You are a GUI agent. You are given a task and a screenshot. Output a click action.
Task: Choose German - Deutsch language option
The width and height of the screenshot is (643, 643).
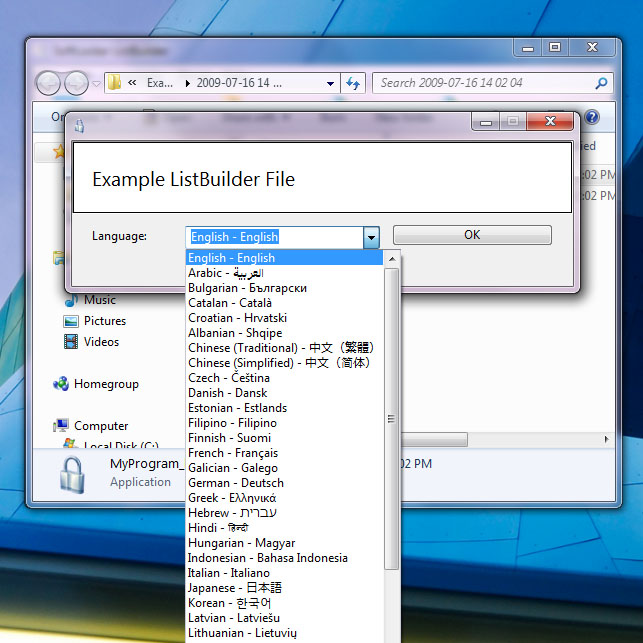coord(237,483)
